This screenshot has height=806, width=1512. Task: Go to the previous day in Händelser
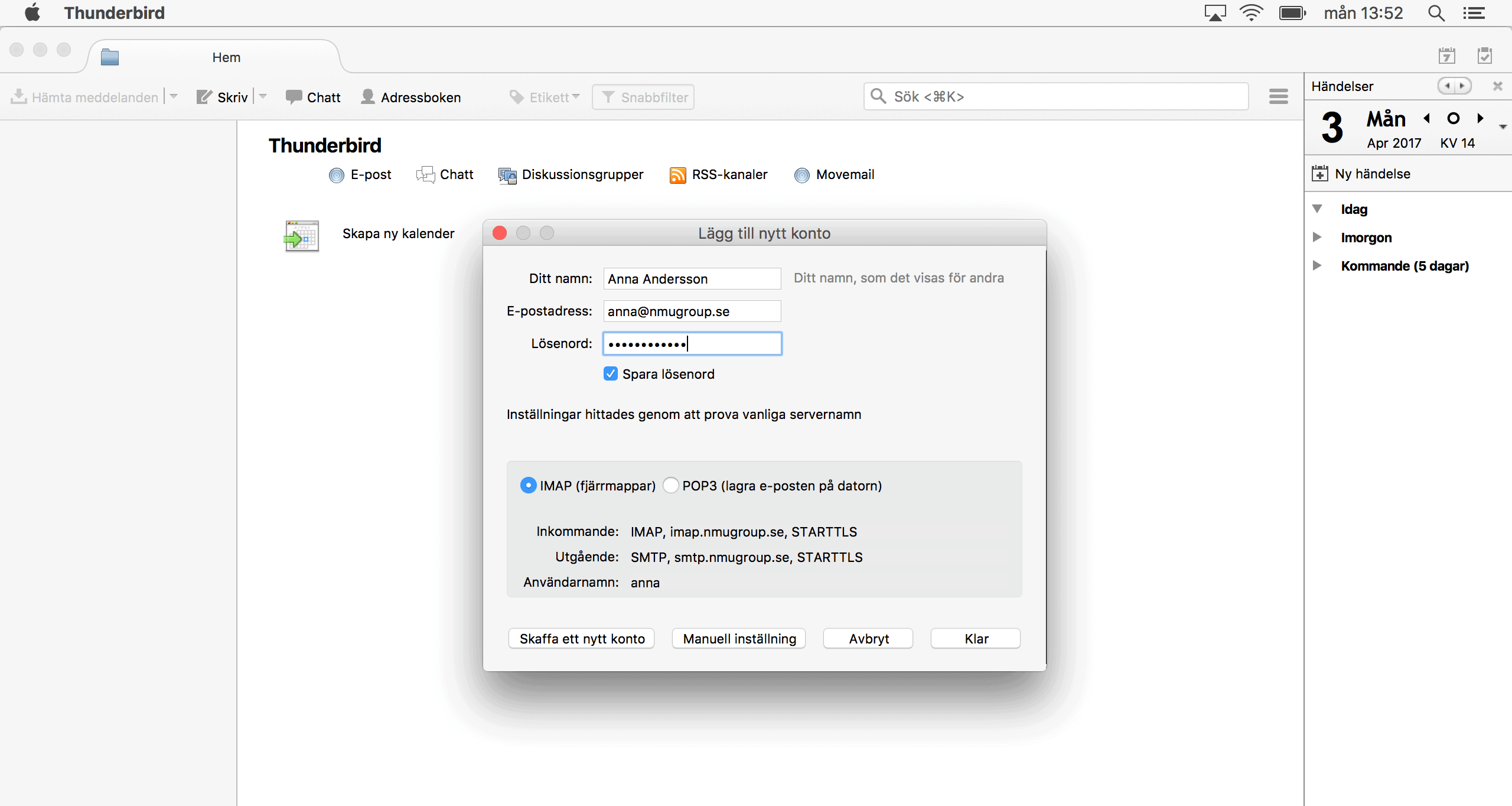coord(1427,118)
